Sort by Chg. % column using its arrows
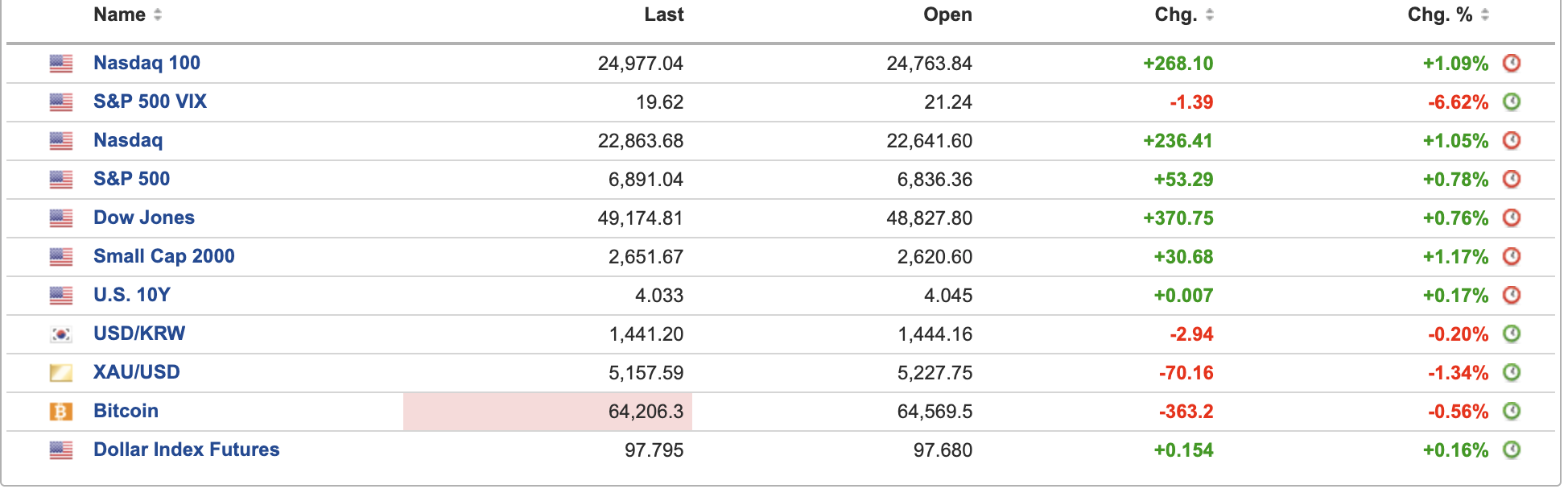This screenshot has width=1568, height=493. pyautogui.click(x=1485, y=14)
